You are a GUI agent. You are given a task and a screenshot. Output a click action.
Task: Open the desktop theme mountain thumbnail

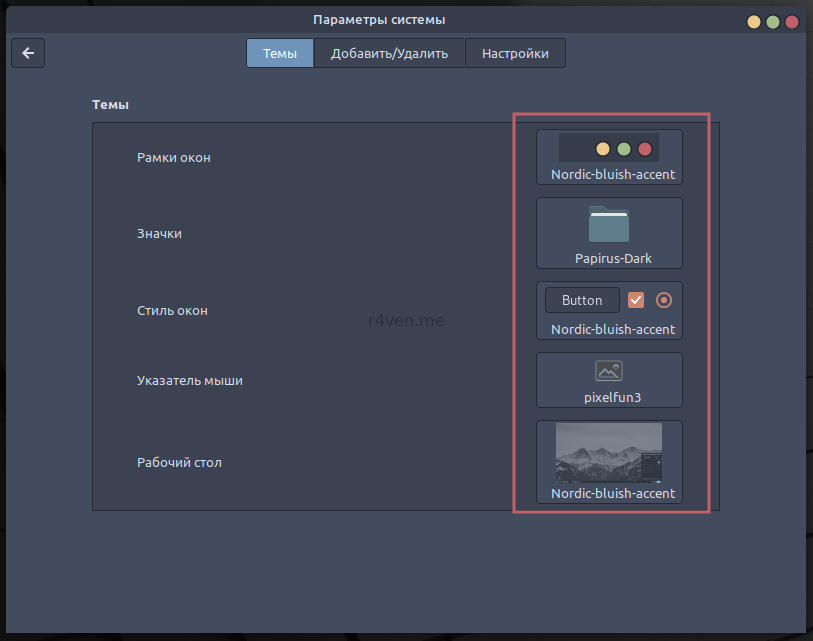[x=609, y=452]
